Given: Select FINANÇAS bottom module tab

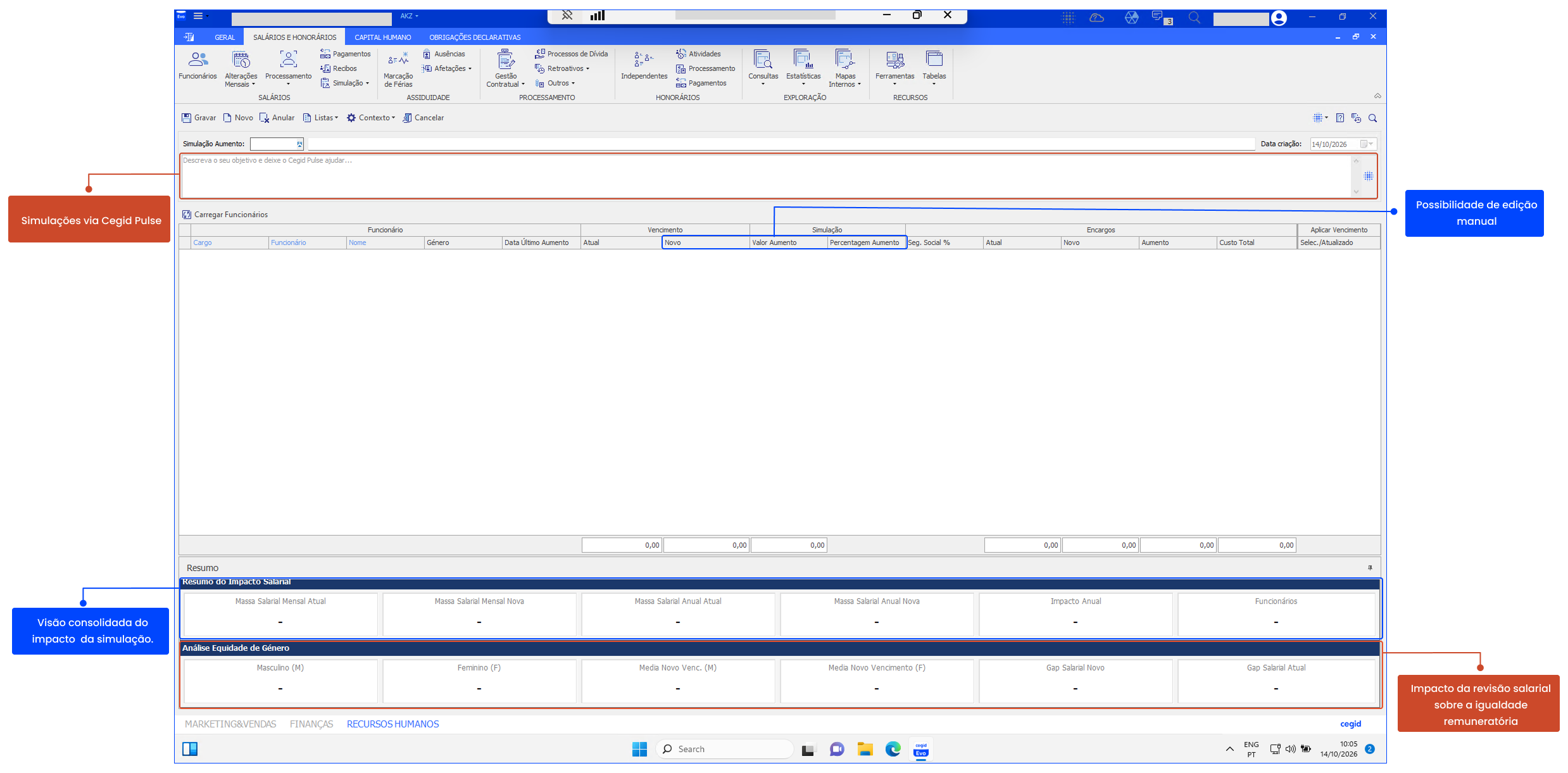Looking at the screenshot, I should pos(311,724).
